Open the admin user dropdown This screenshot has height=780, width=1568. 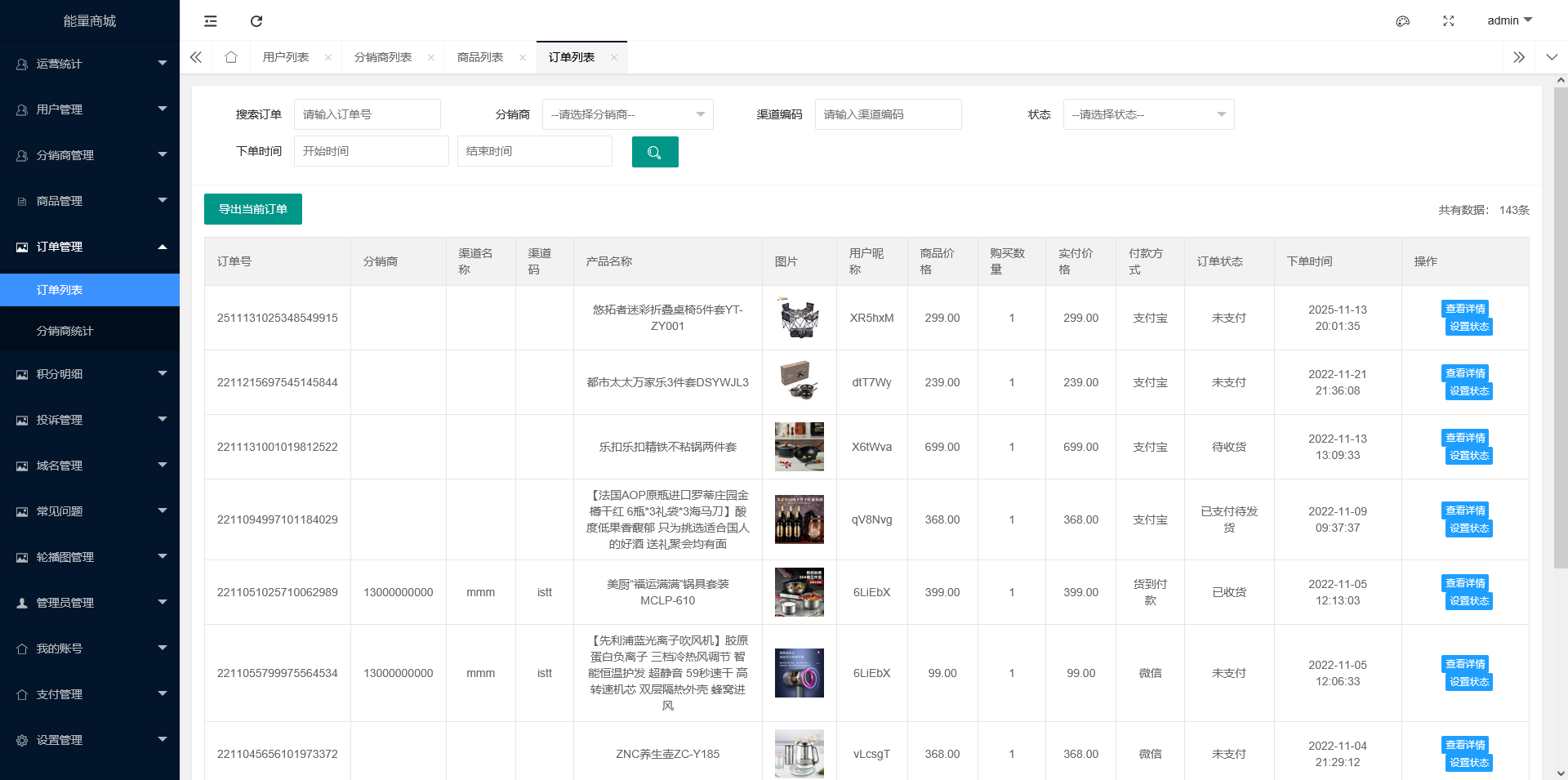[x=1510, y=20]
